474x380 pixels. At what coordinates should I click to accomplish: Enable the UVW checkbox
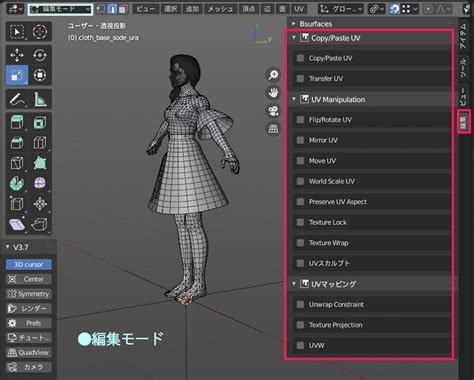300,345
